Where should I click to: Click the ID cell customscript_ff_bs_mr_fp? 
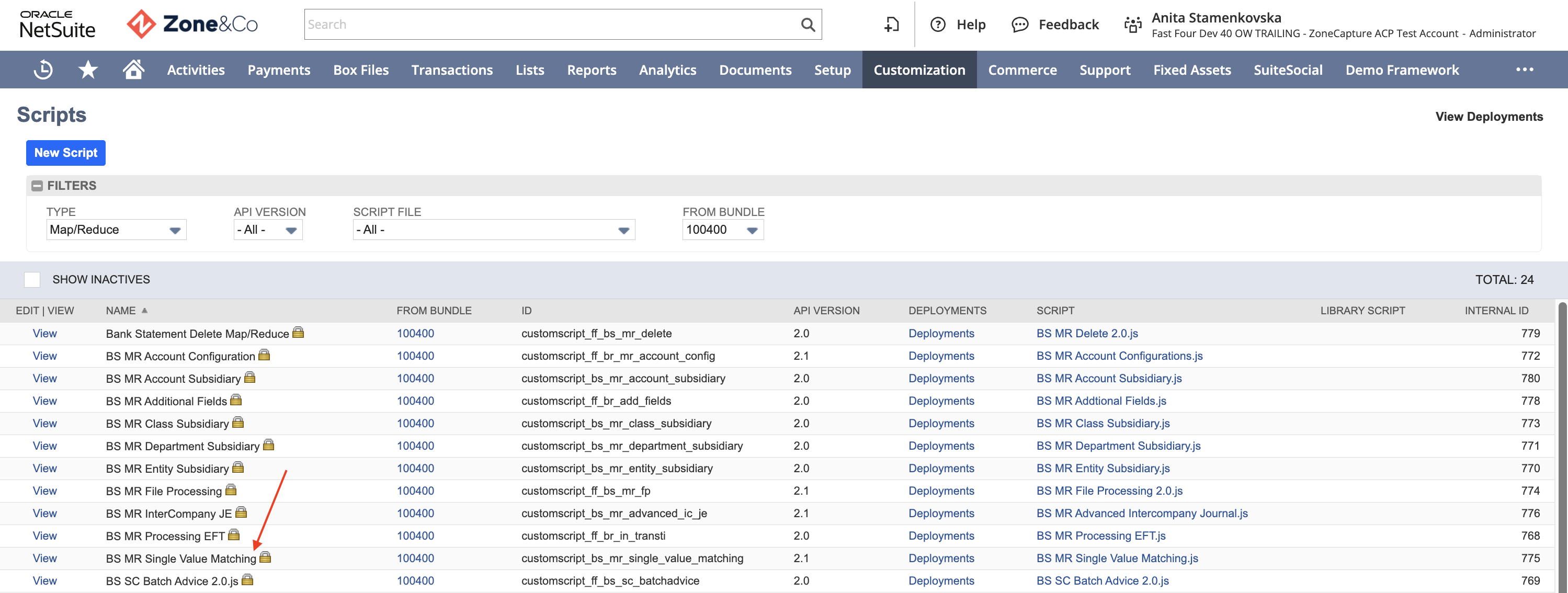(586, 491)
